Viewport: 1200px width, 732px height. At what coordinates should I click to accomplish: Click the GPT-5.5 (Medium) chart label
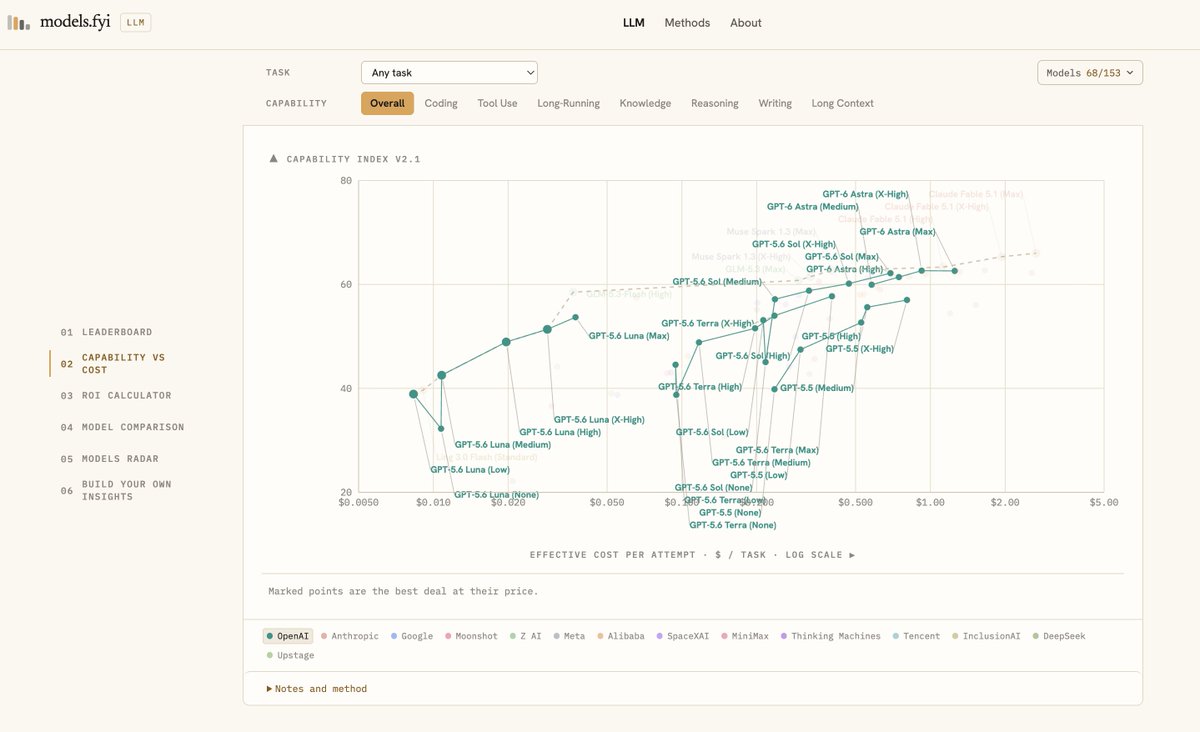tap(817, 388)
